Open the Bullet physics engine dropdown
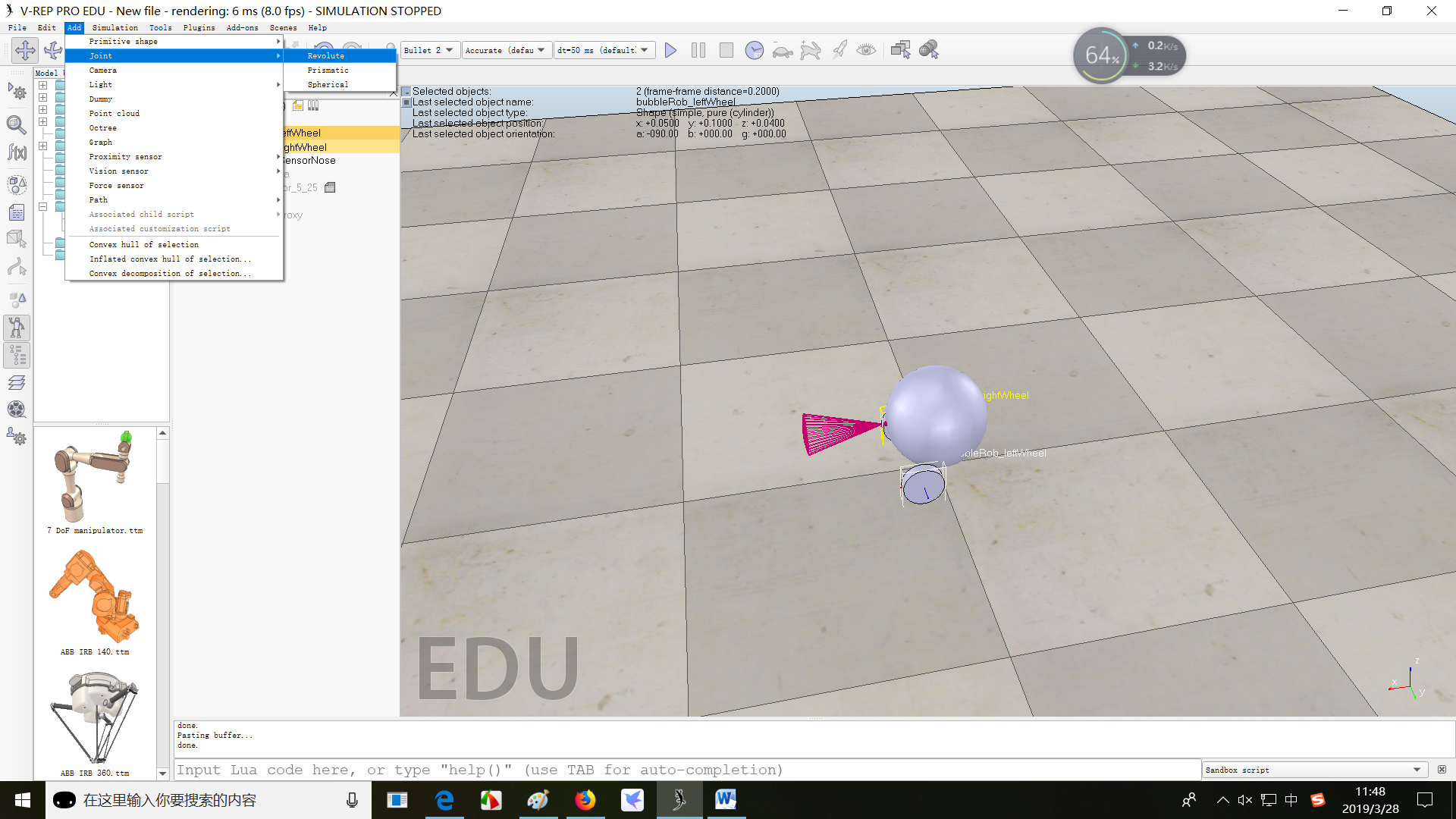 (x=429, y=50)
